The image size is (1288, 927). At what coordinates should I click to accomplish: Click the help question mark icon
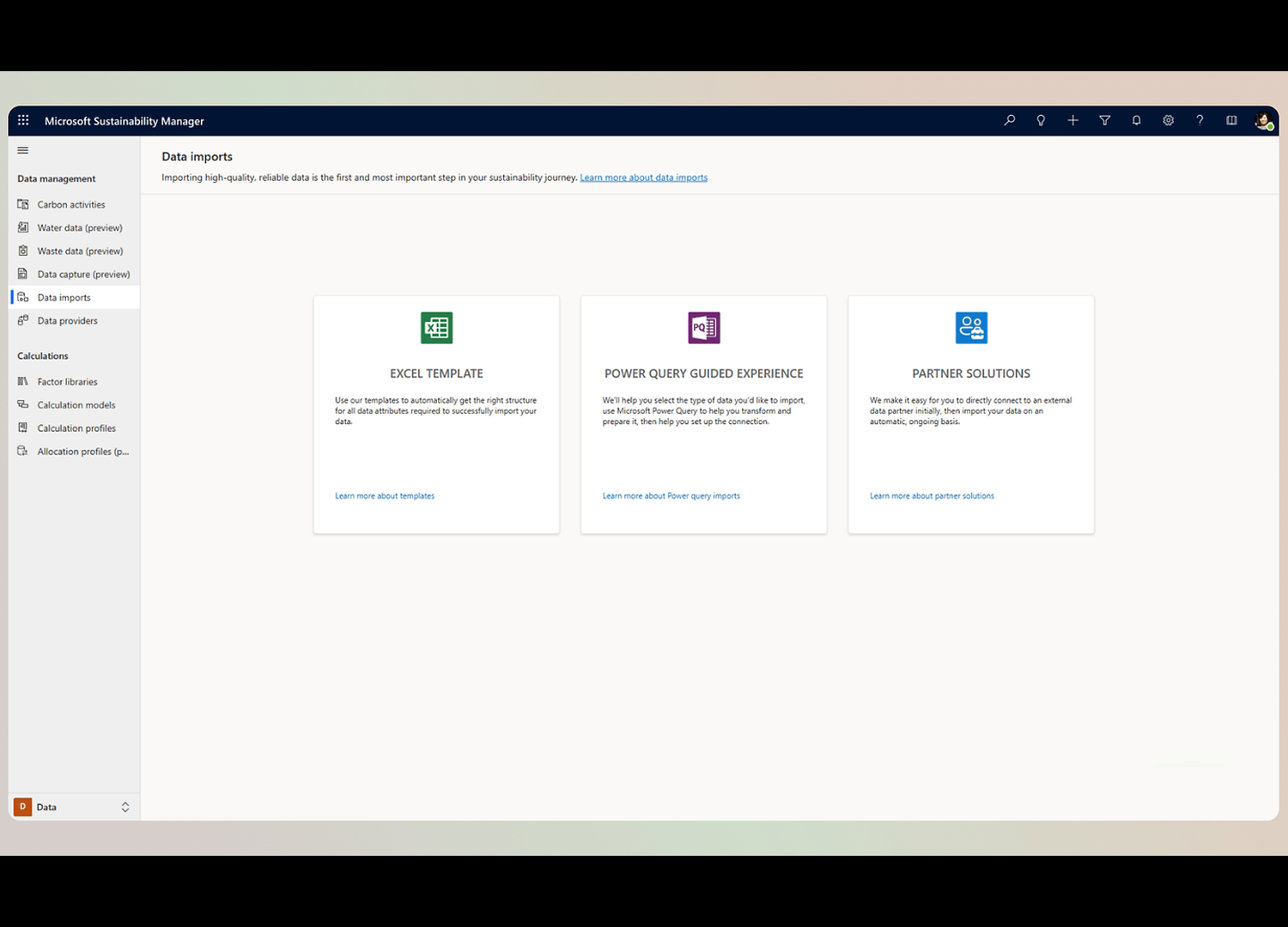click(x=1200, y=120)
